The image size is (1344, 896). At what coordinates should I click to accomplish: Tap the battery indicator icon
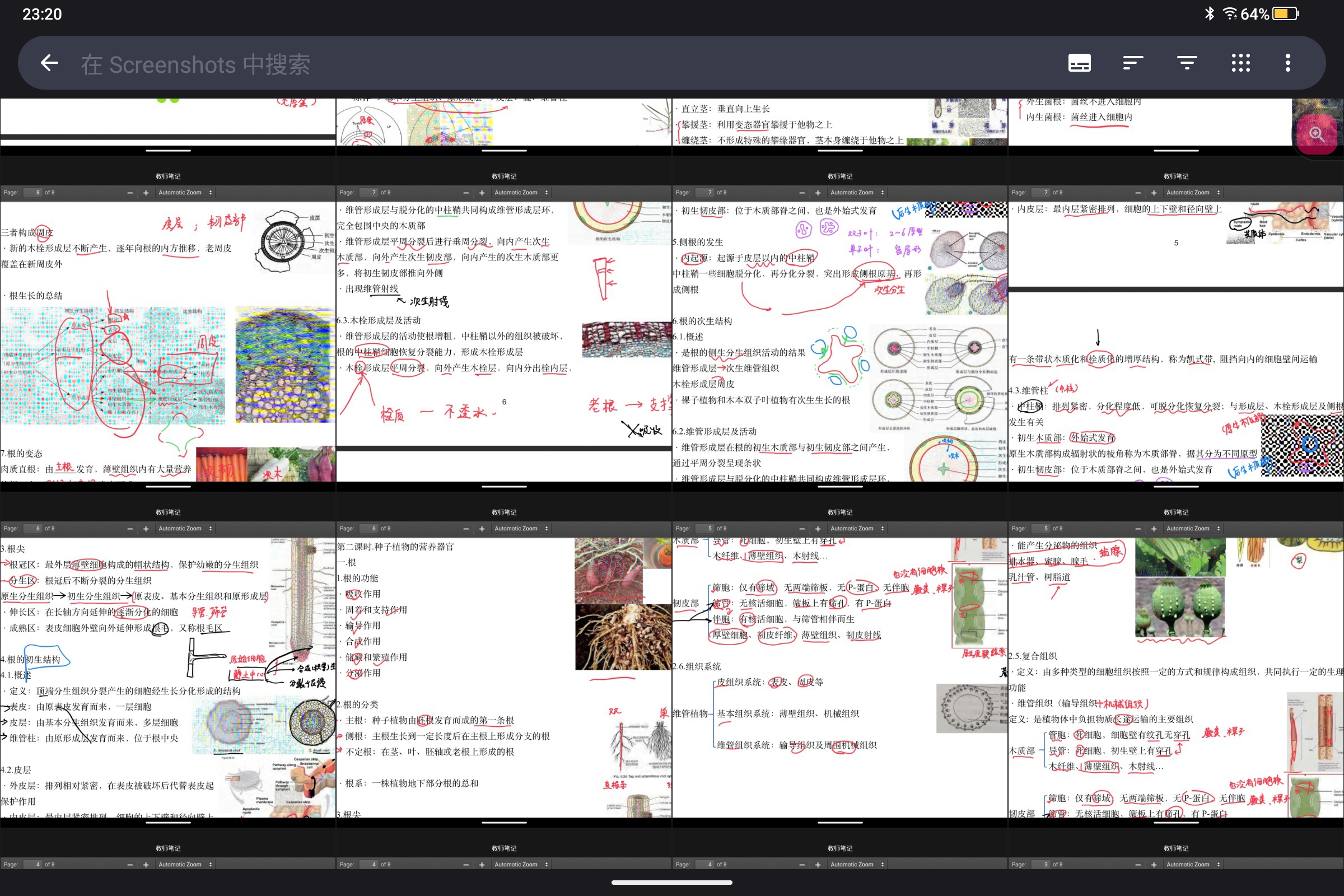[1286, 13]
